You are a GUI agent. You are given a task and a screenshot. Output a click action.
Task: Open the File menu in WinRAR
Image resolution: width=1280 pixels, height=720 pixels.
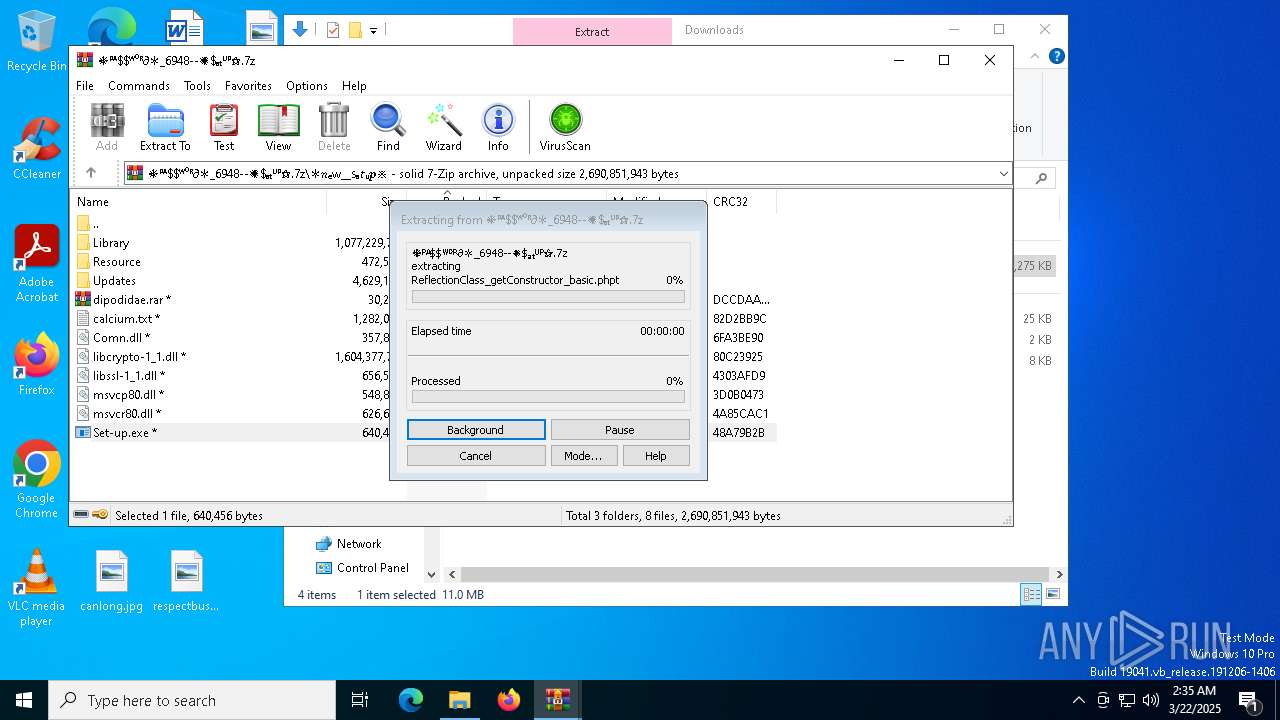(85, 86)
